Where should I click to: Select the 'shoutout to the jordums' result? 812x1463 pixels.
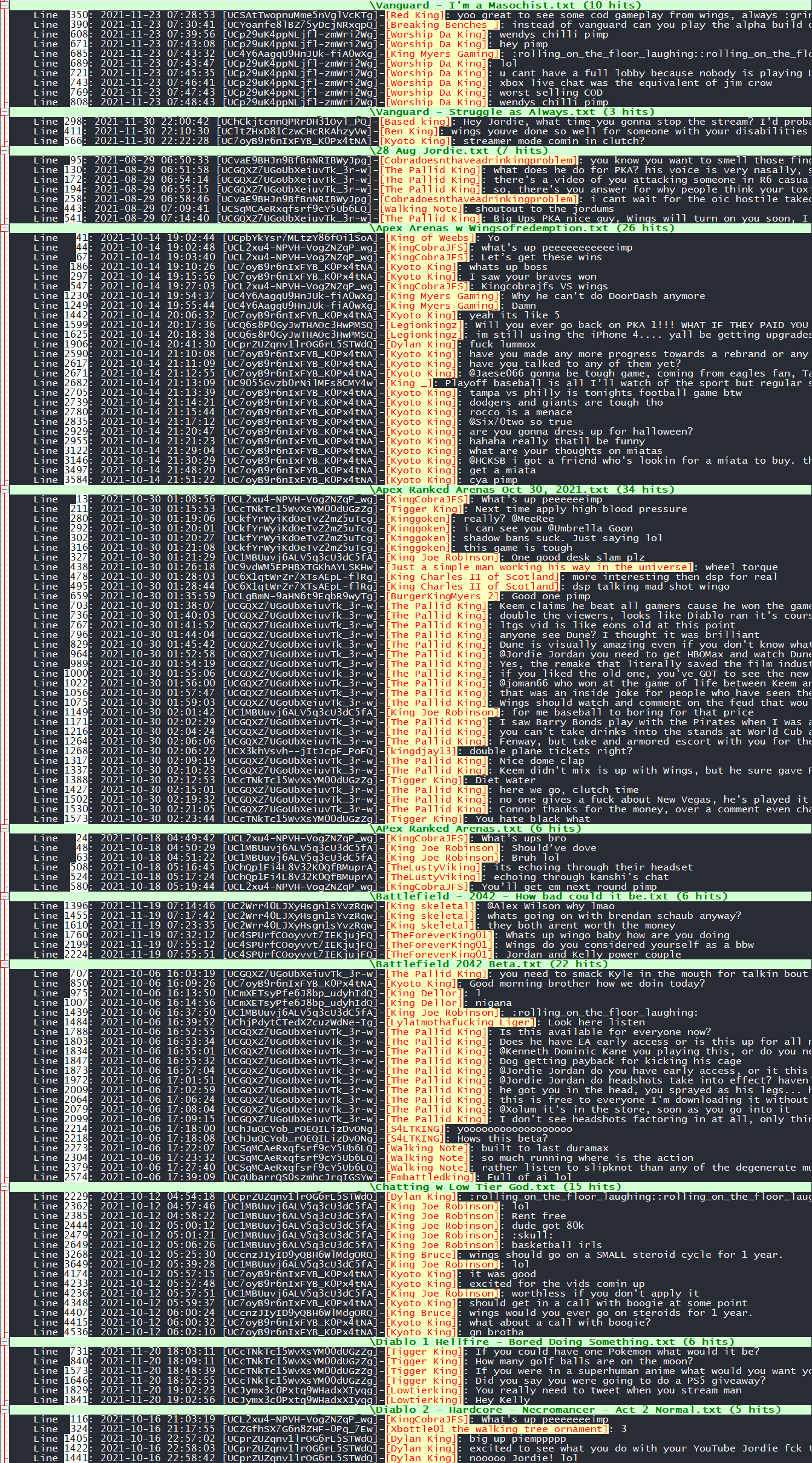coord(410,209)
